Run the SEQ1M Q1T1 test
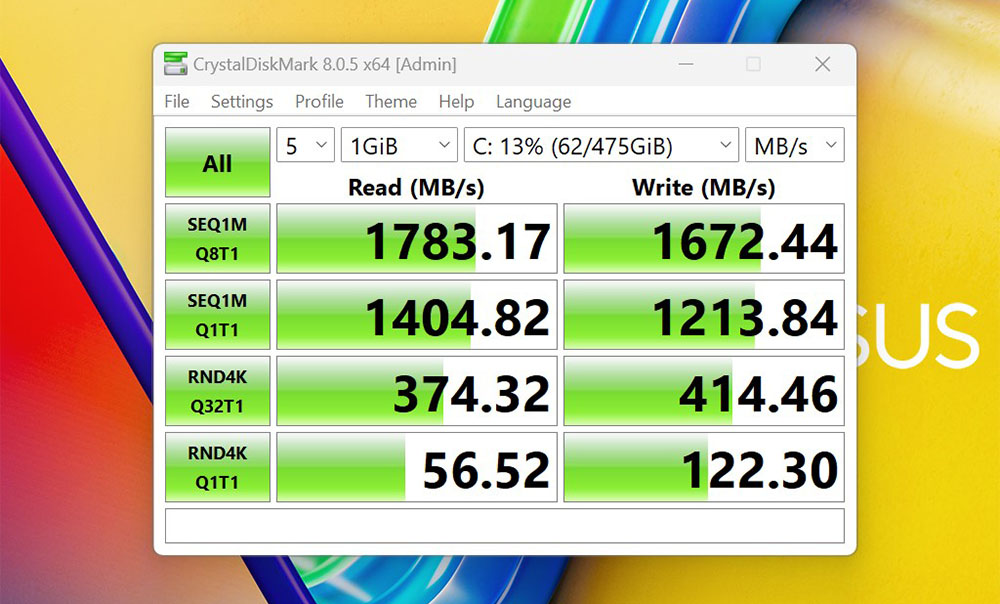Viewport: 1000px width, 604px height. tap(217, 314)
